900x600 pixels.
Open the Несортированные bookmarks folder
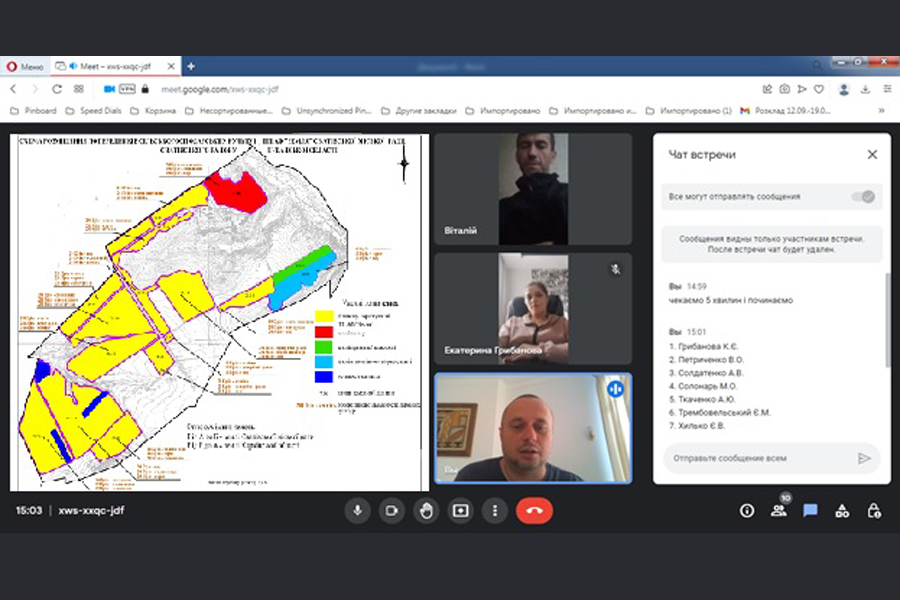point(229,111)
